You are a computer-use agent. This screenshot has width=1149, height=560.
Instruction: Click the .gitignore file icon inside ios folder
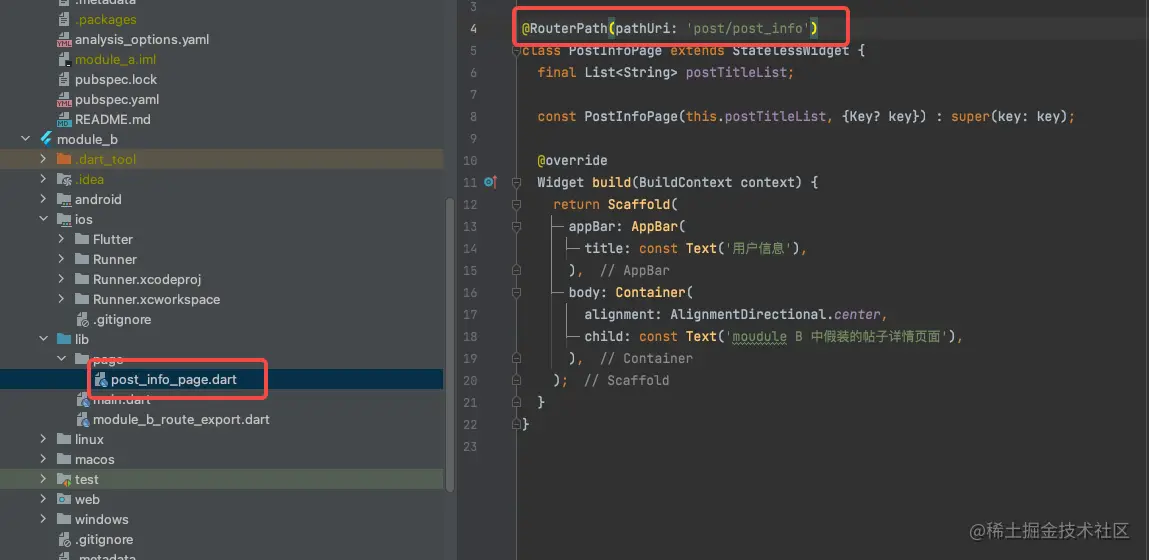82,320
